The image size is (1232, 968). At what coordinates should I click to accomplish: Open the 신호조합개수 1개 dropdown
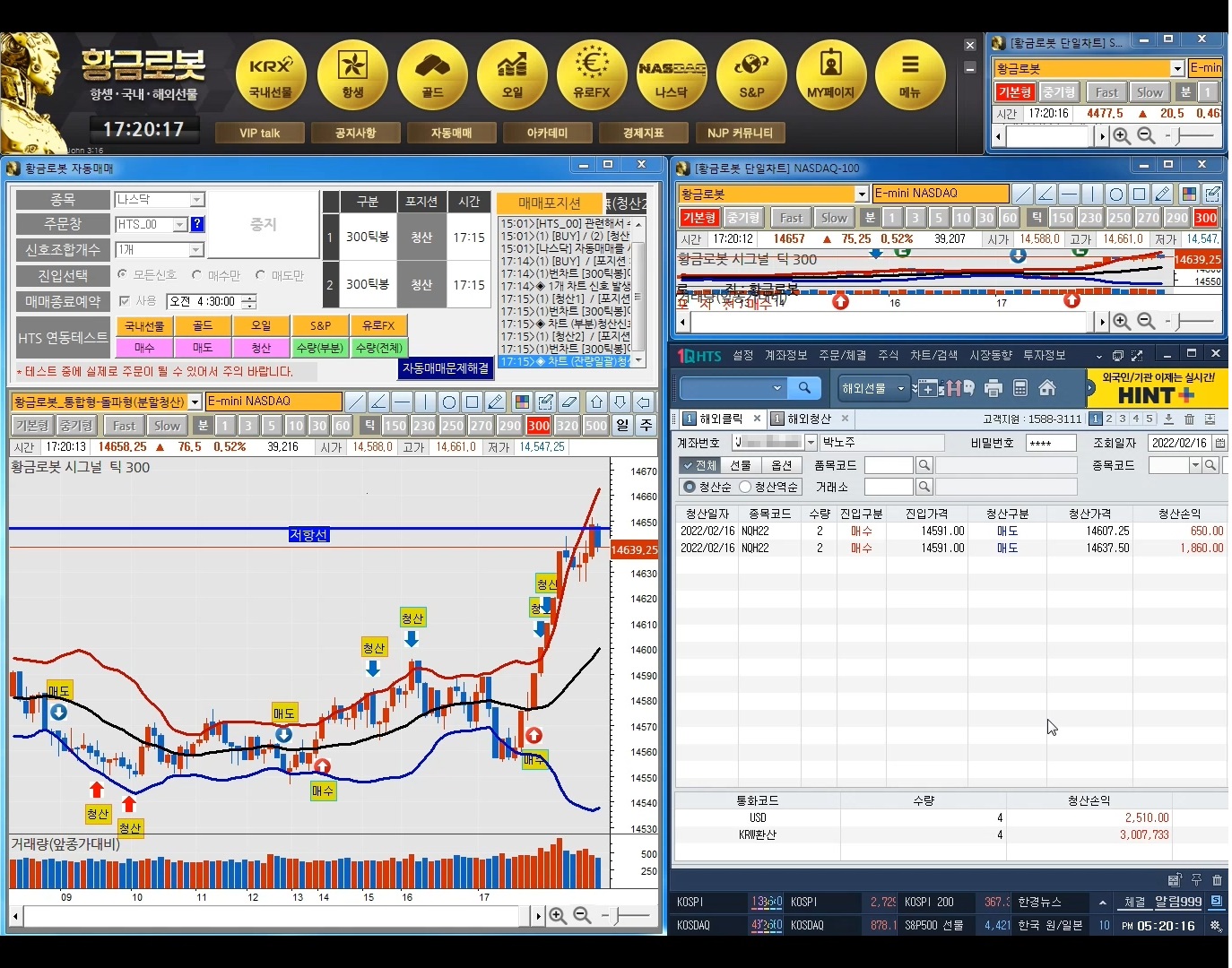tap(197, 249)
